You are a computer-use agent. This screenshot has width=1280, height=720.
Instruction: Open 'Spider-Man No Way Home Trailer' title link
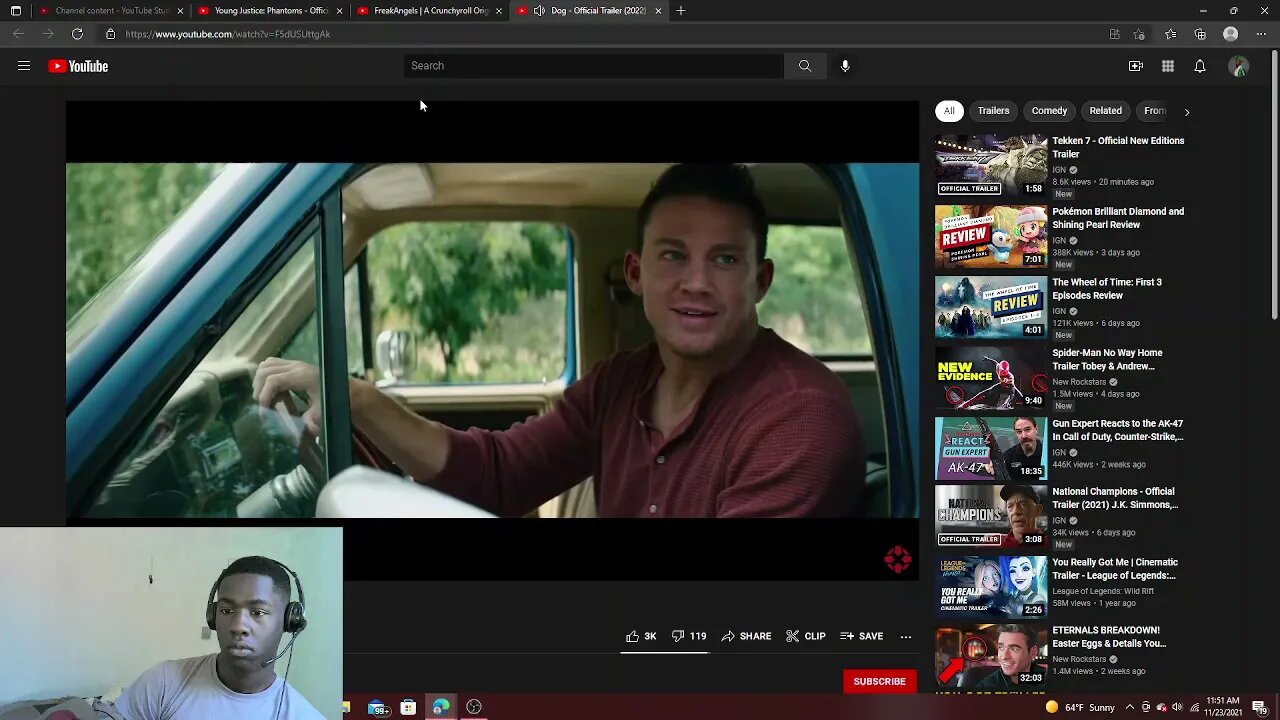click(1107, 359)
